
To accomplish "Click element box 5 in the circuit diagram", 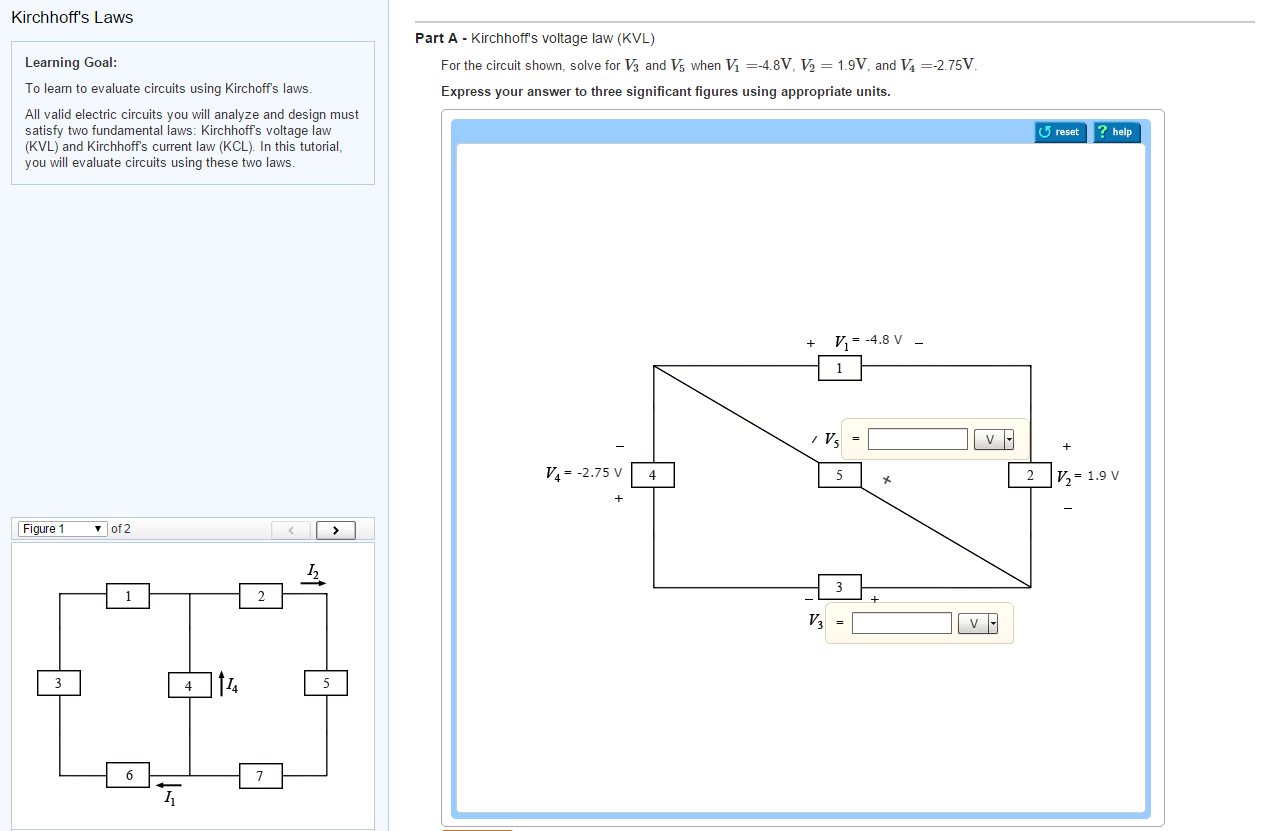I will 839,475.
